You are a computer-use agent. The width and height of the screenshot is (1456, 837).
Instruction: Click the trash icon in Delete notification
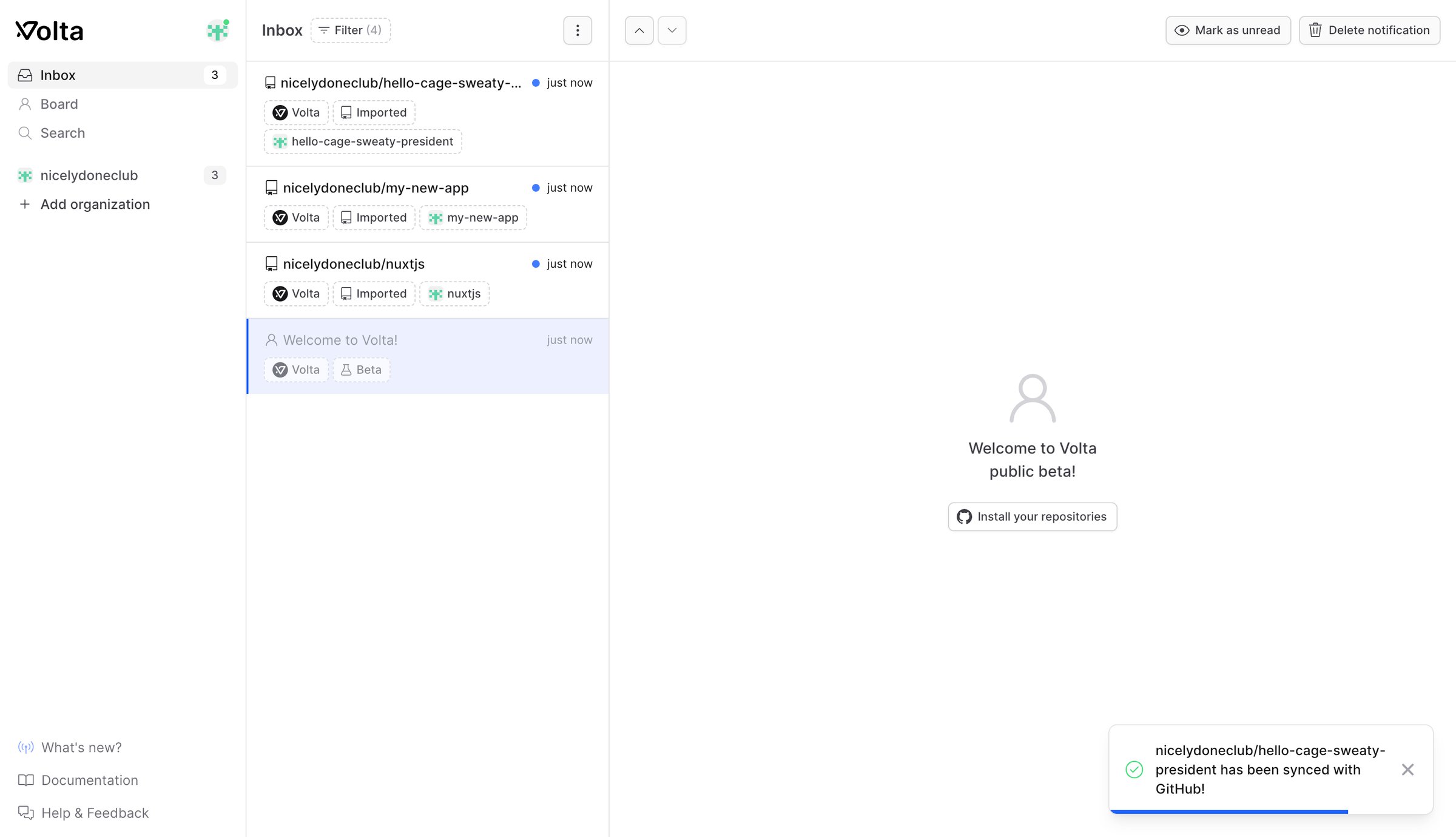click(1315, 30)
